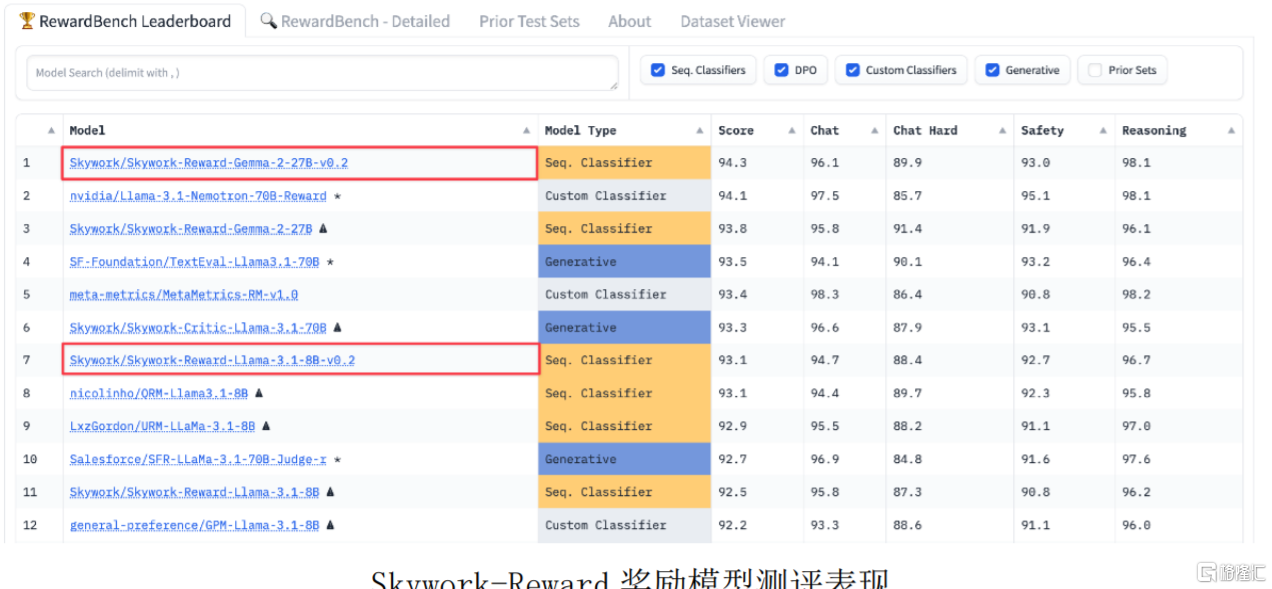Select the Score cell 92.2
The image size is (1272, 589).
click(x=757, y=525)
